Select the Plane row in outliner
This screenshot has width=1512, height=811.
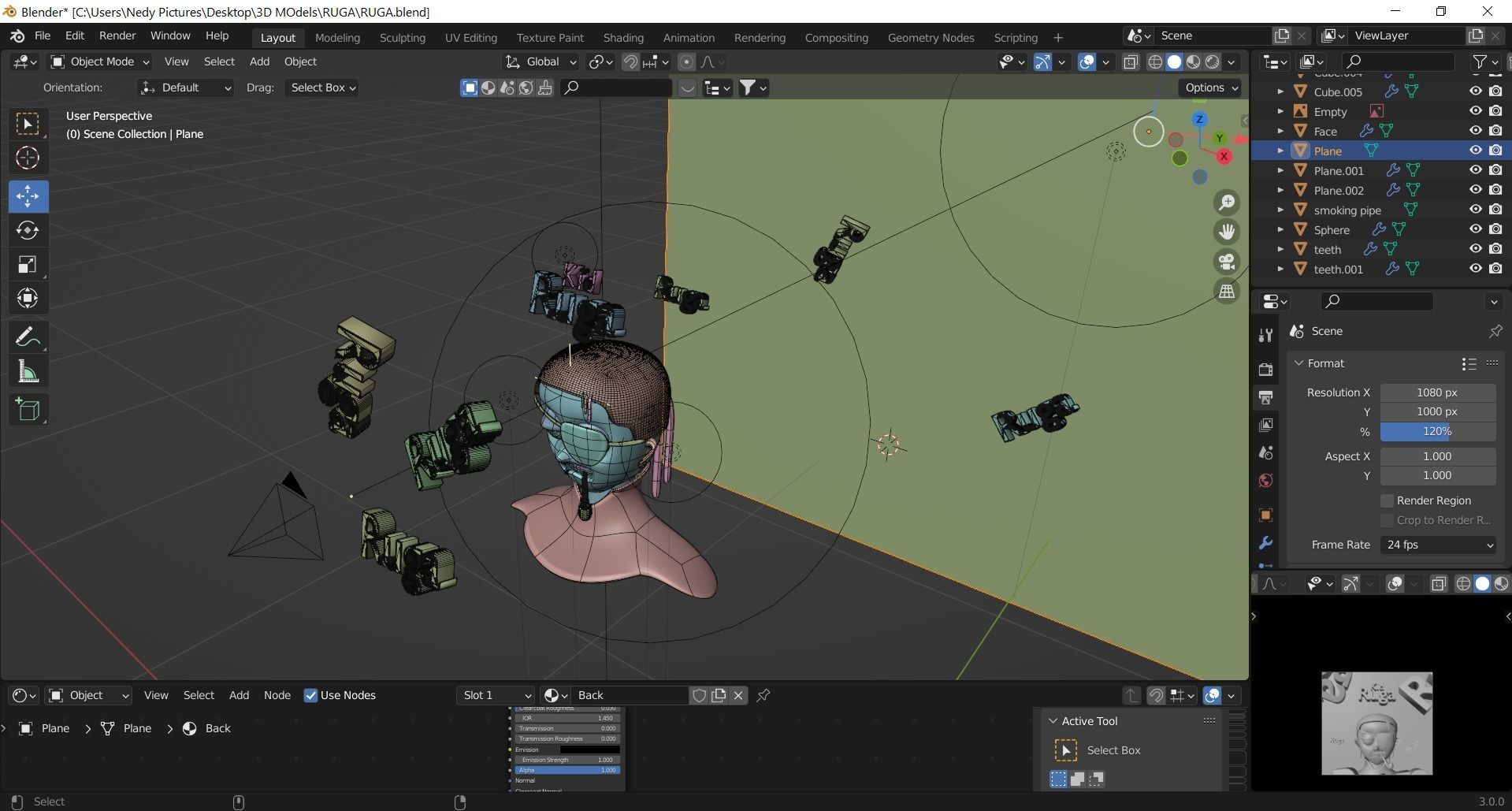pos(1380,151)
